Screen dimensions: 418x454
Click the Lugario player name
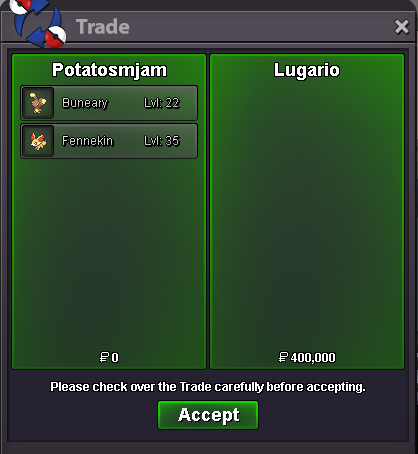(x=307, y=70)
